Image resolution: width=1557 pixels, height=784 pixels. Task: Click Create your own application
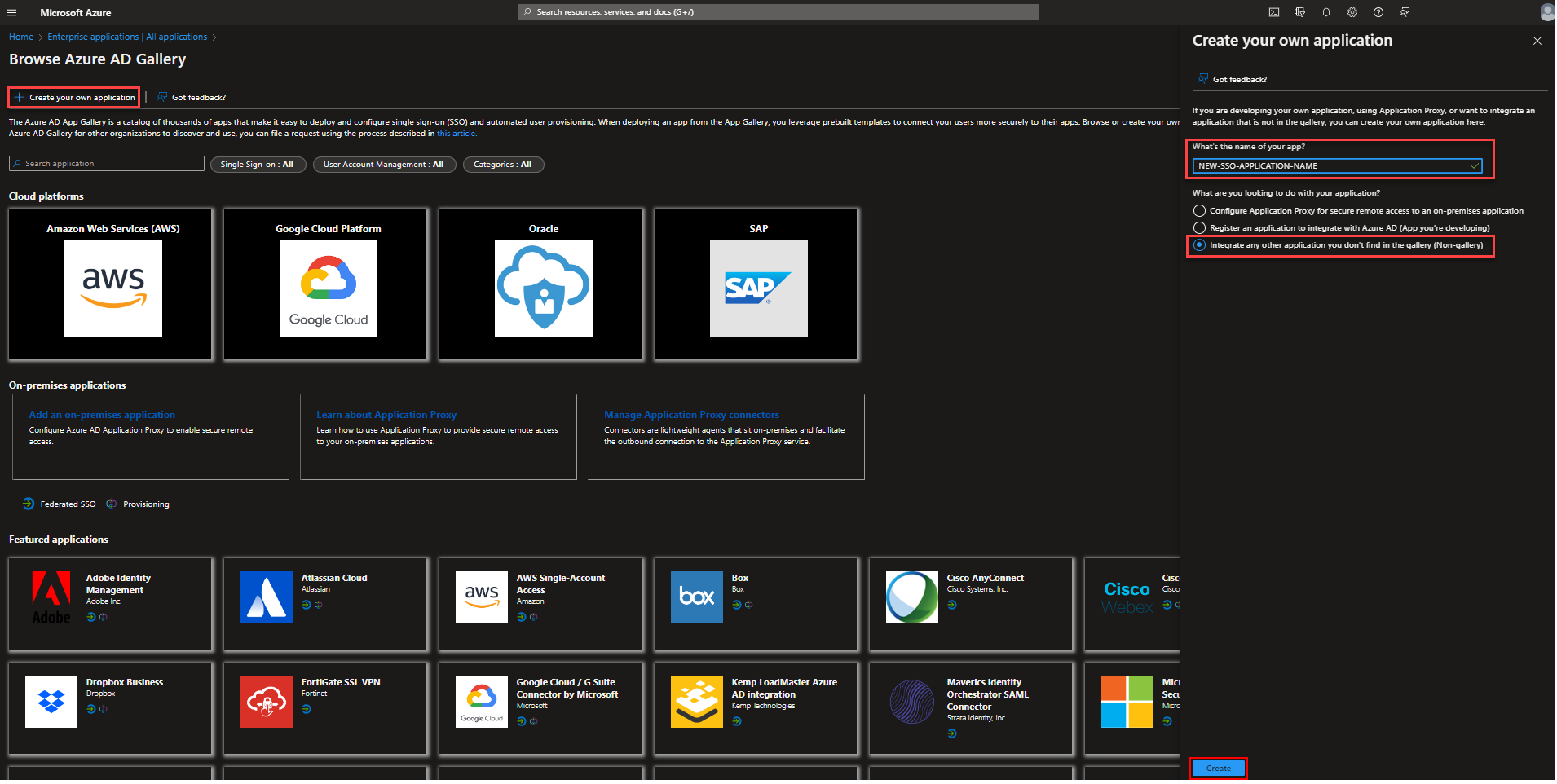[74, 98]
